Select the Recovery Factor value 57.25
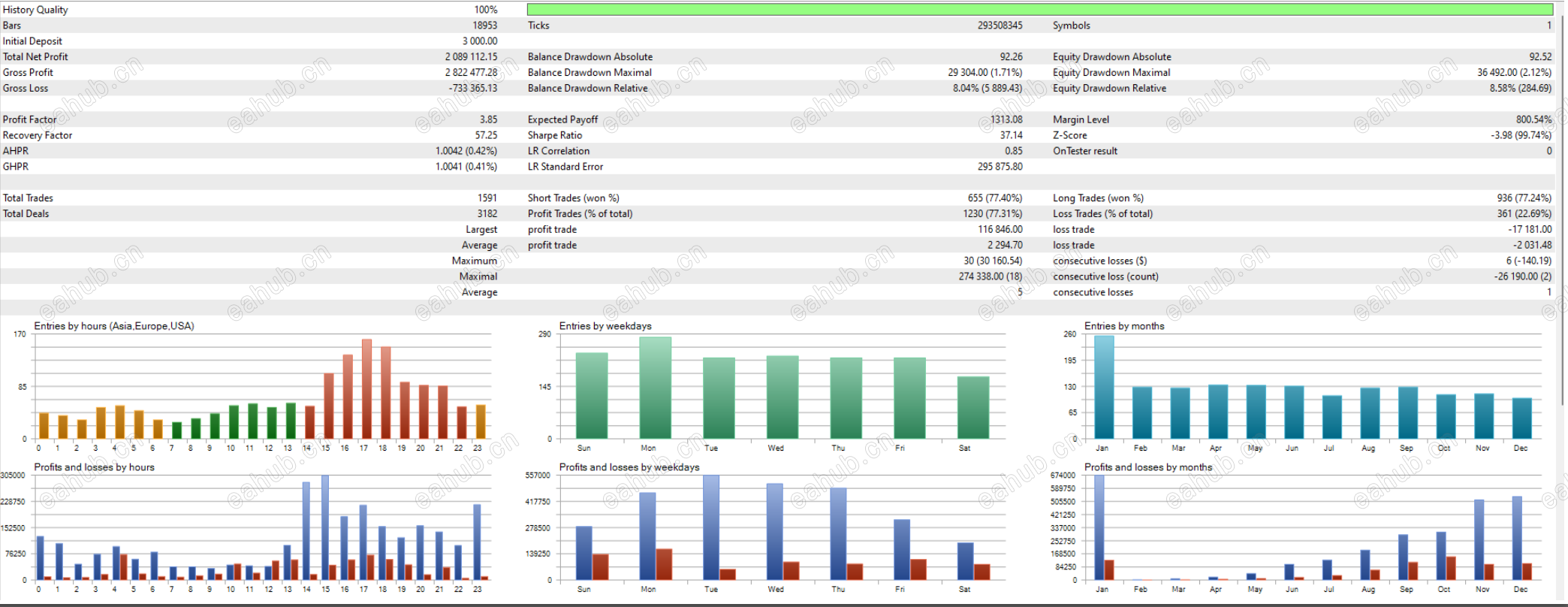This screenshot has height=607, width=1568. (486, 136)
